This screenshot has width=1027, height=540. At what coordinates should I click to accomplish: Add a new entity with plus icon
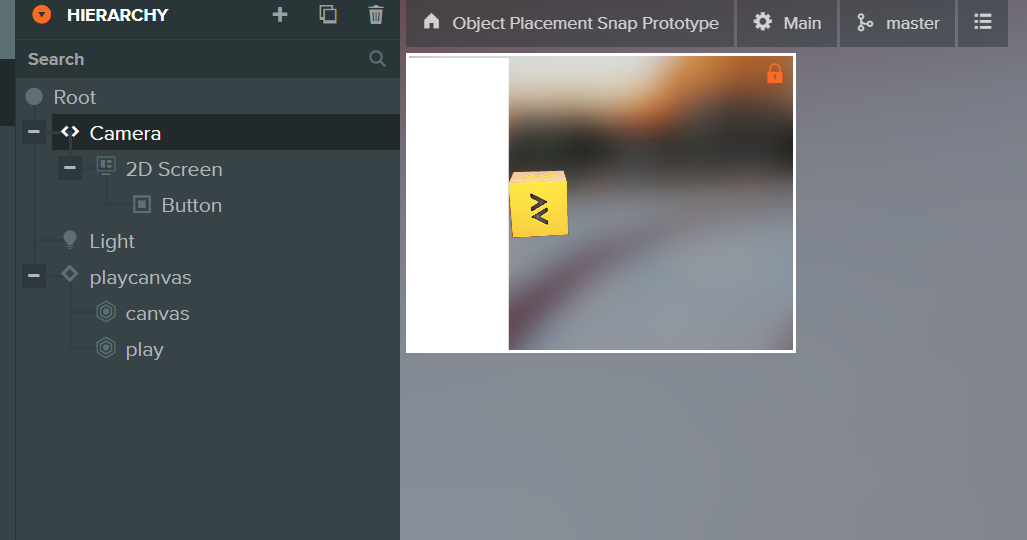tap(280, 14)
